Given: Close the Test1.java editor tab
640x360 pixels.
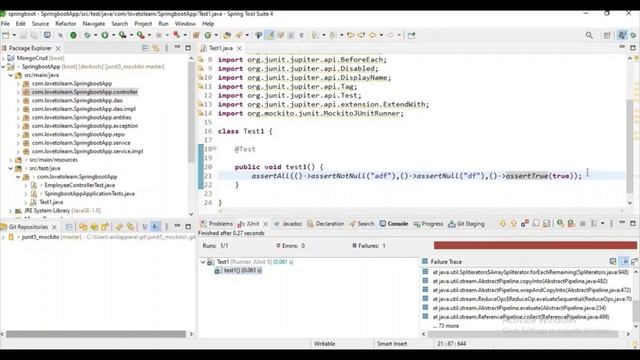Looking at the screenshot, I should pos(239,48).
